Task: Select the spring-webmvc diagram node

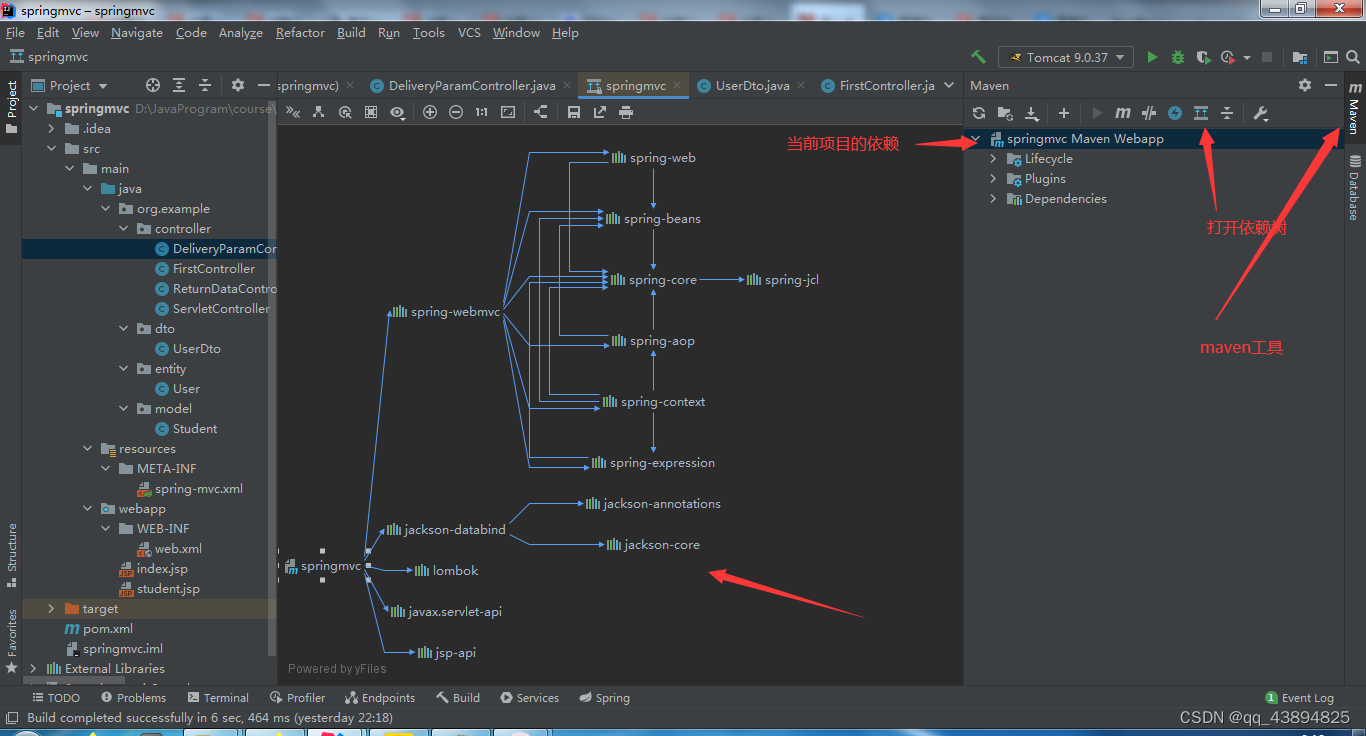Action: 446,312
